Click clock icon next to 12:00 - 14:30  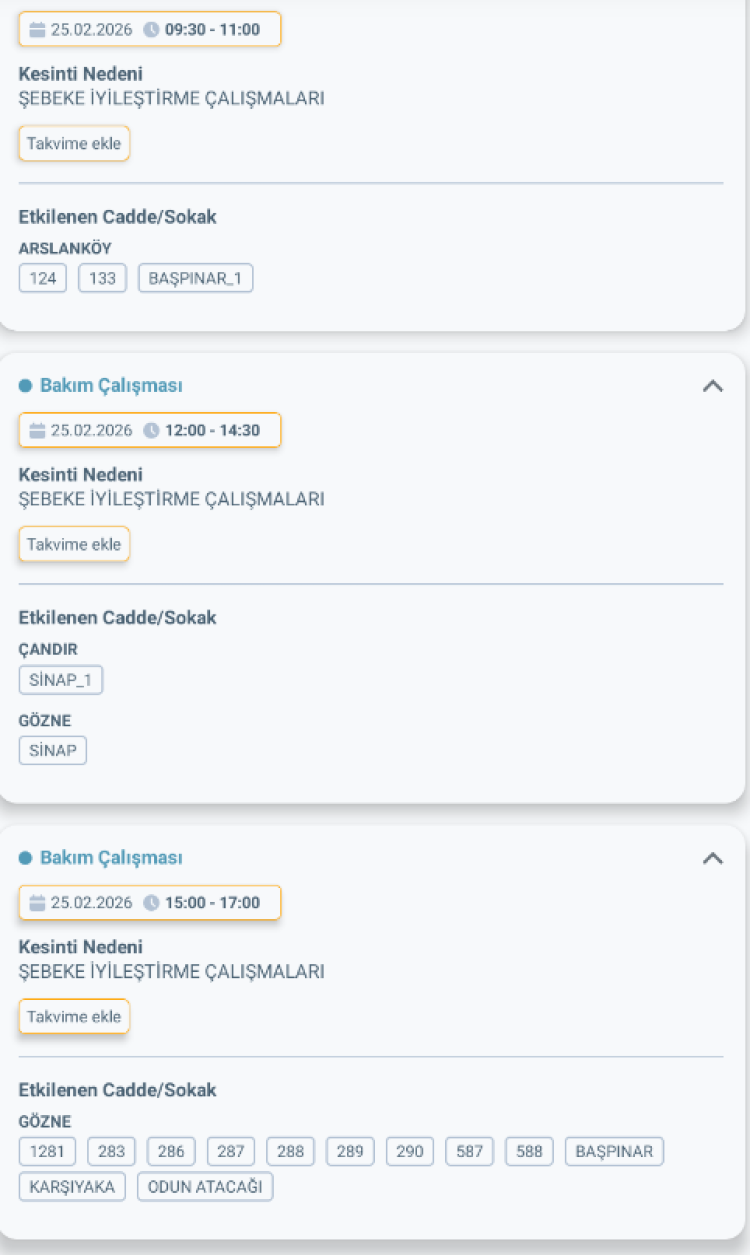(152, 431)
